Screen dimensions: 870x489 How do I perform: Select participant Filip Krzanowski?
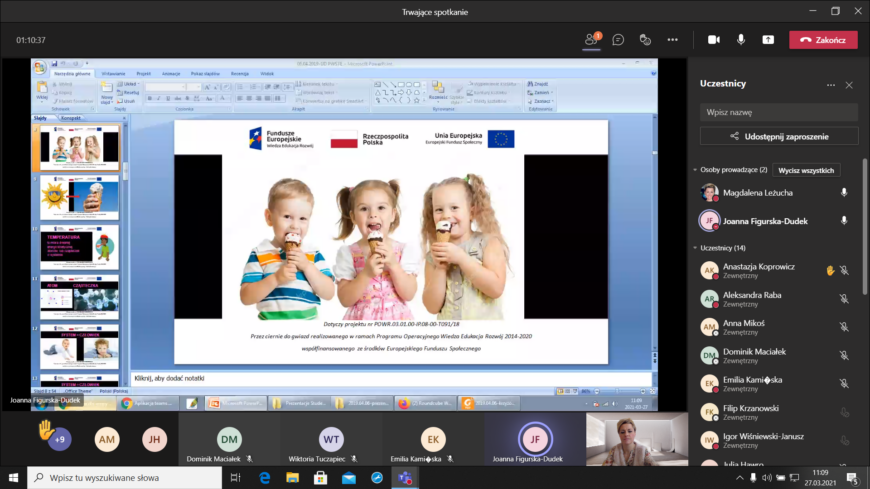pyautogui.click(x=777, y=412)
